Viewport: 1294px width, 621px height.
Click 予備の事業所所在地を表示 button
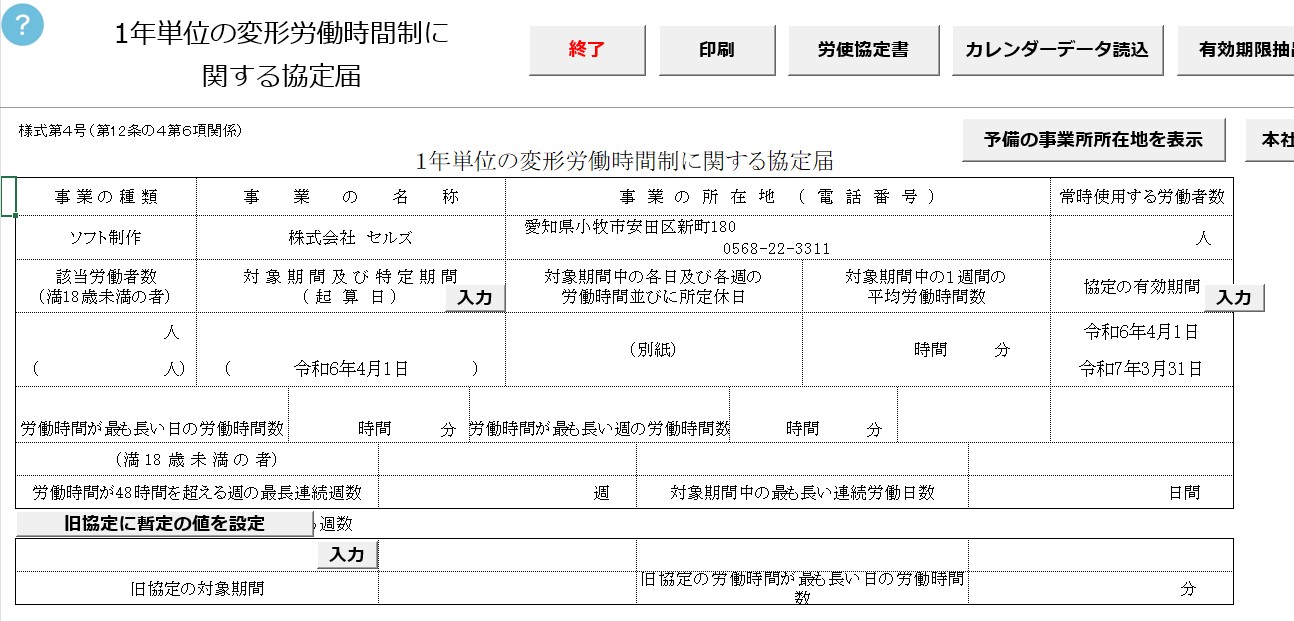pyautogui.click(x=1093, y=140)
